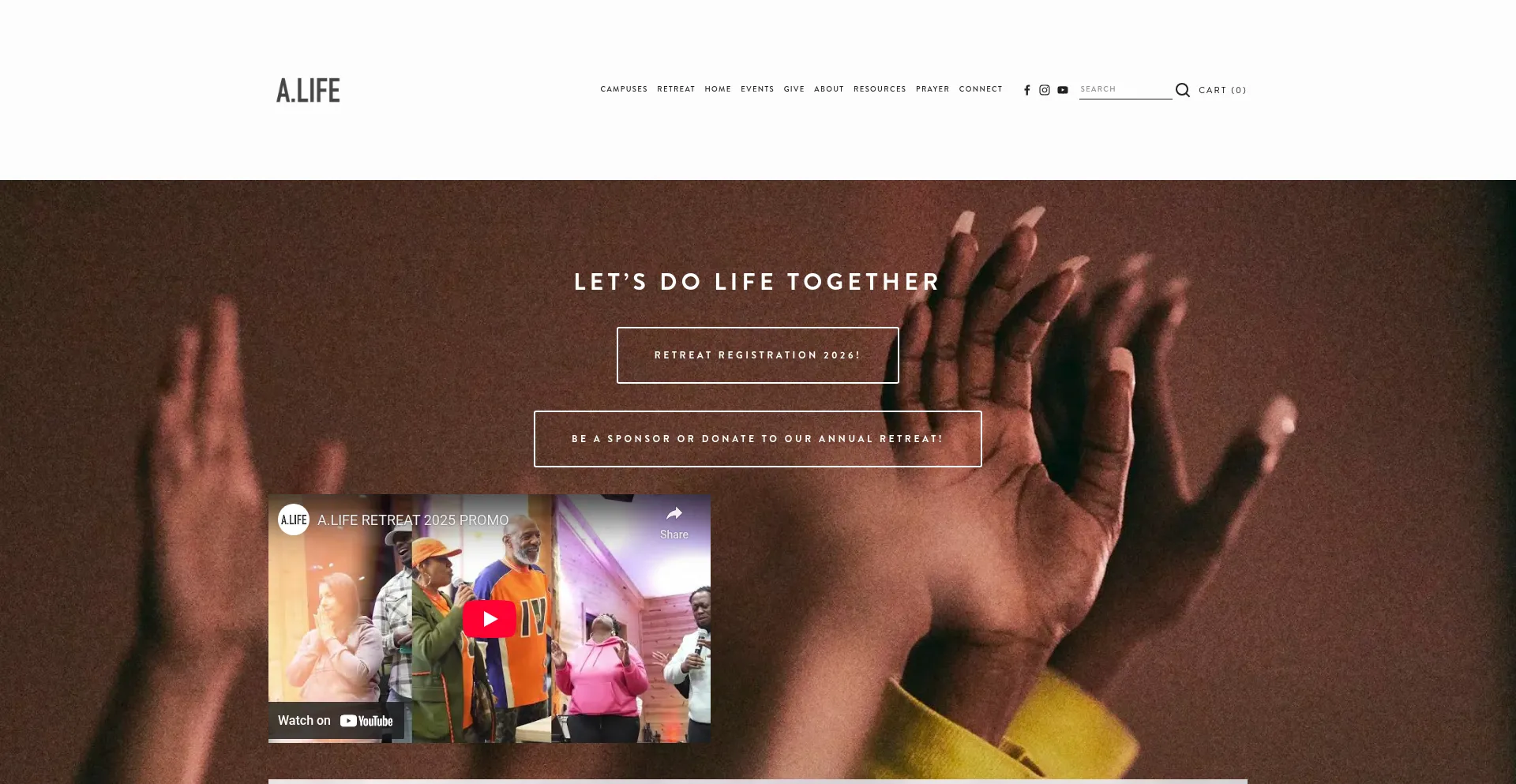Expand the Resources menu
Screen dimensions: 1516x784
880,89
